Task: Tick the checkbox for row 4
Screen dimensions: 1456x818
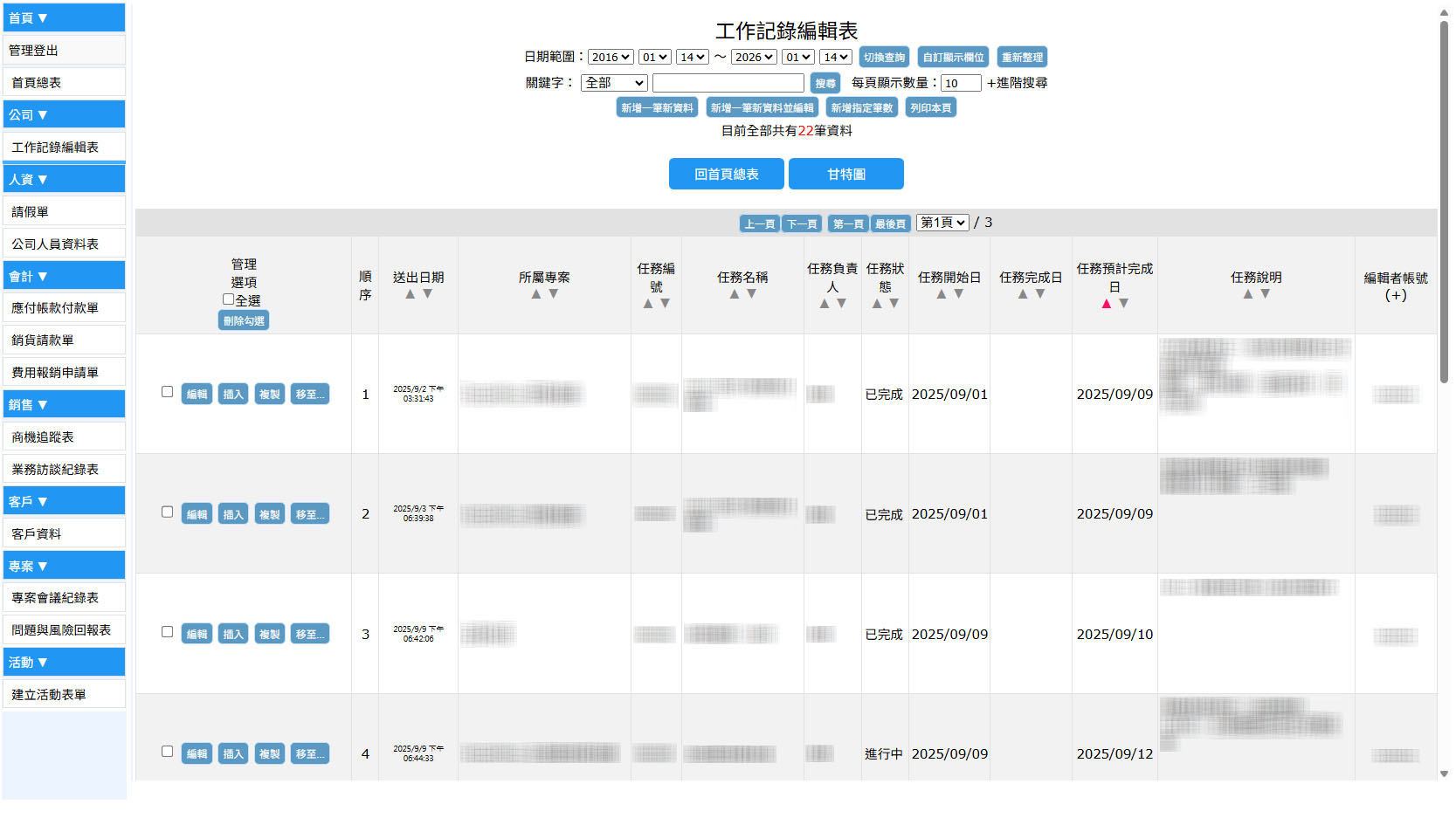Action: pyautogui.click(x=167, y=752)
